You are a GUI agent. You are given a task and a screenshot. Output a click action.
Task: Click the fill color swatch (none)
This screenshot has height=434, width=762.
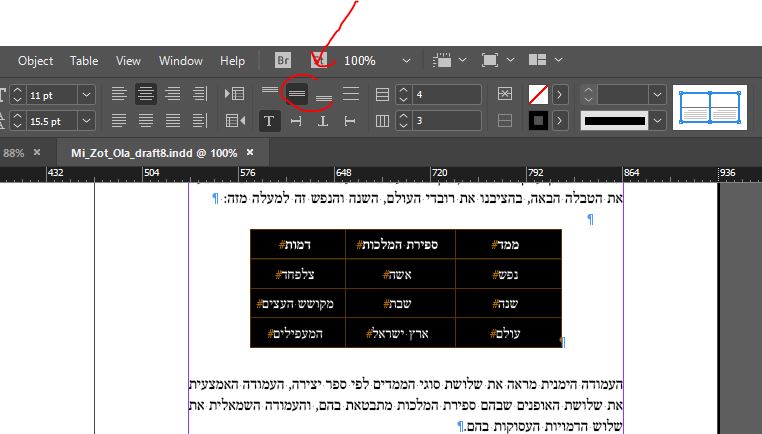[x=538, y=95]
